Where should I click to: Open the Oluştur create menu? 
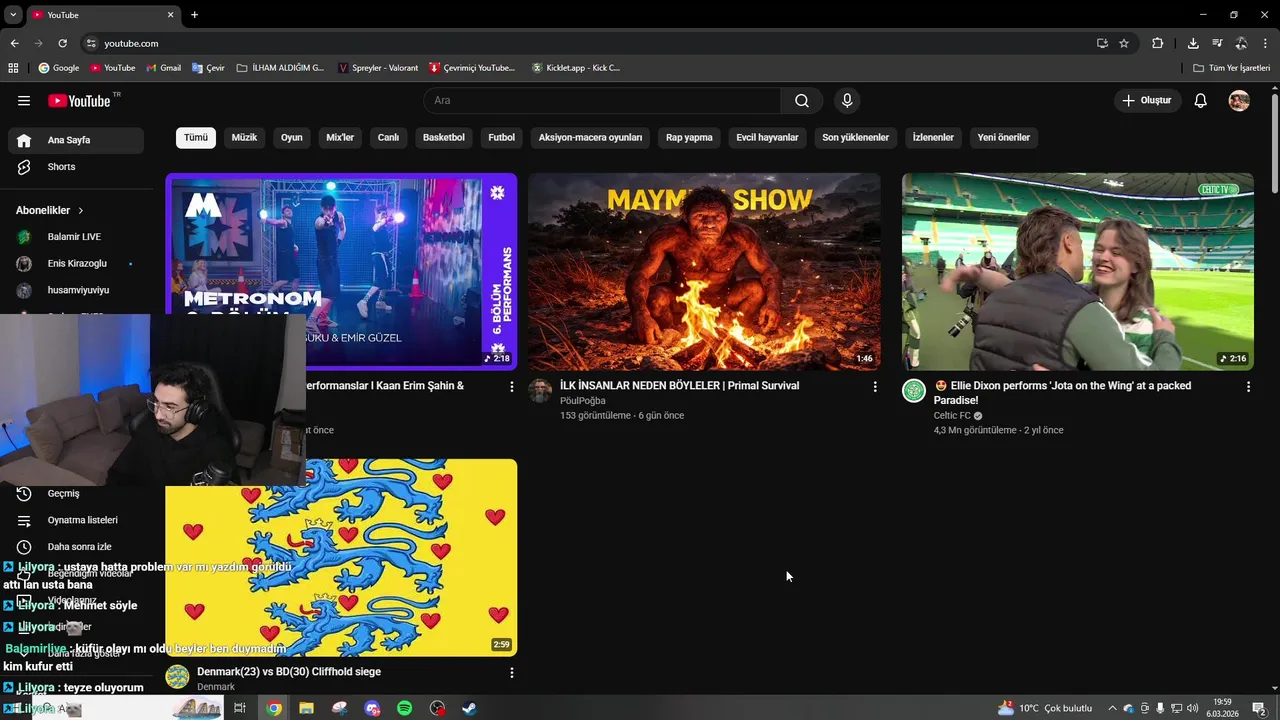tap(1148, 101)
